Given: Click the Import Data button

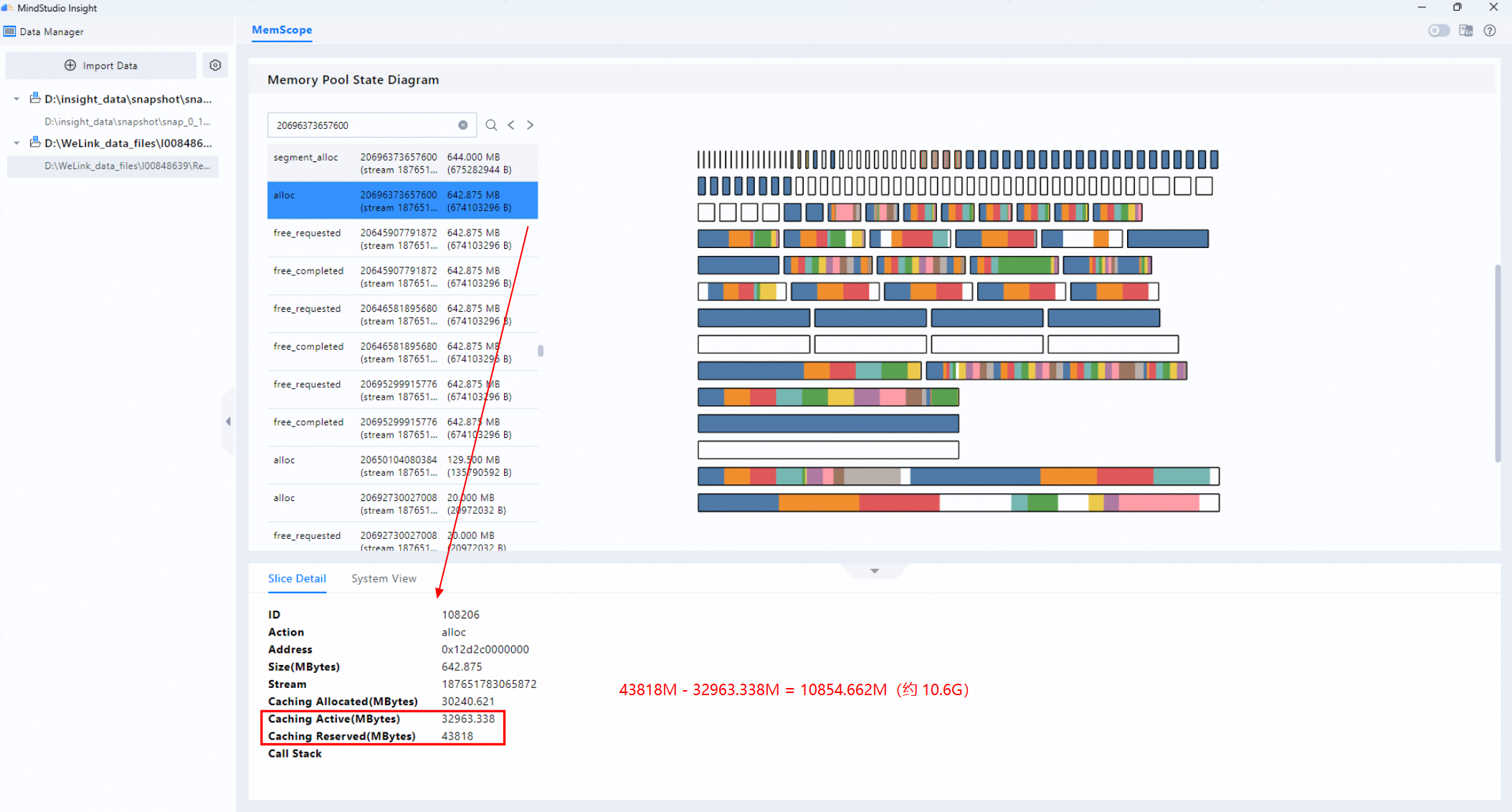Looking at the screenshot, I should click(x=101, y=65).
